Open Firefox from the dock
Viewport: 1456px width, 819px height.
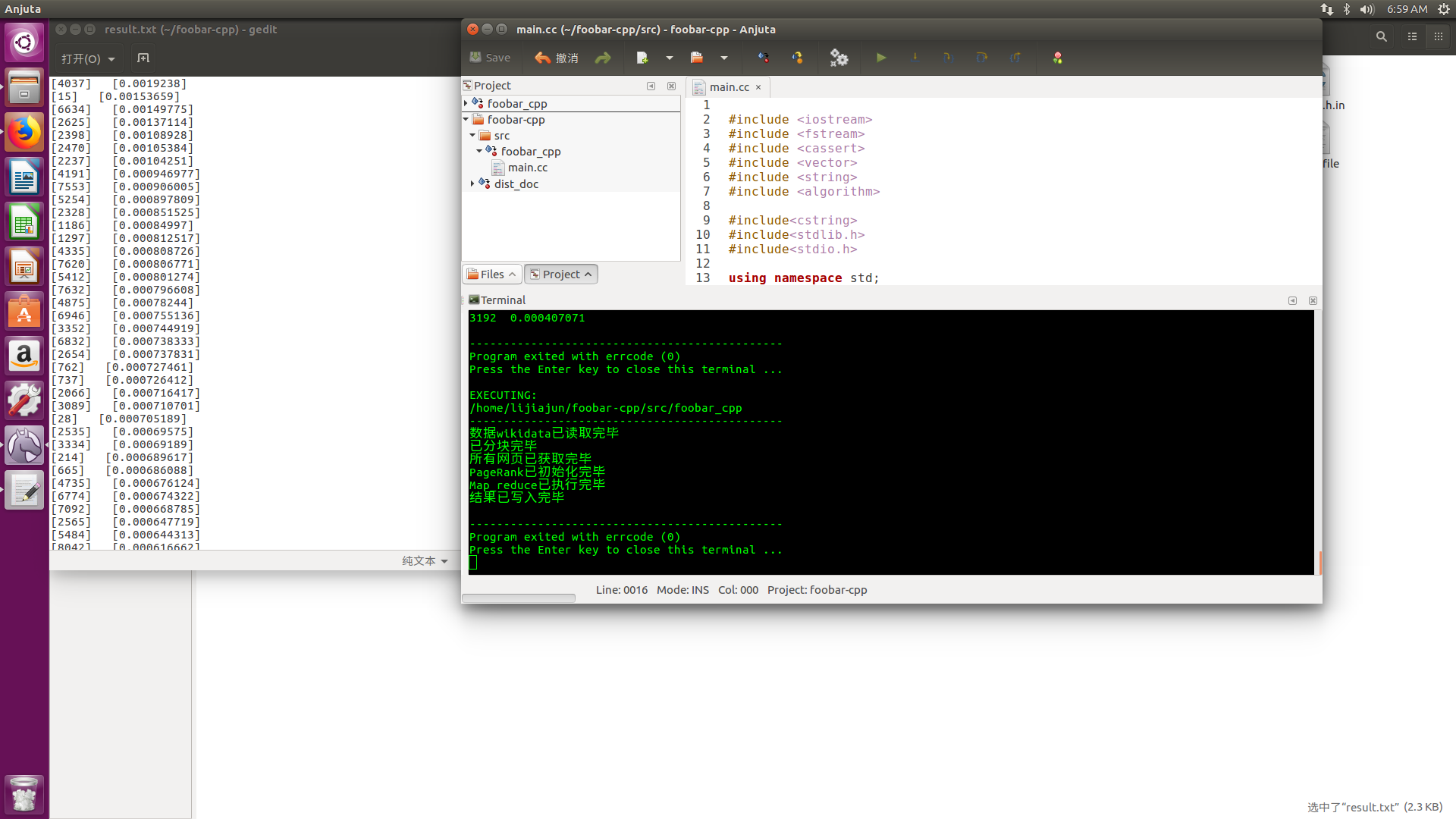(x=24, y=133)
